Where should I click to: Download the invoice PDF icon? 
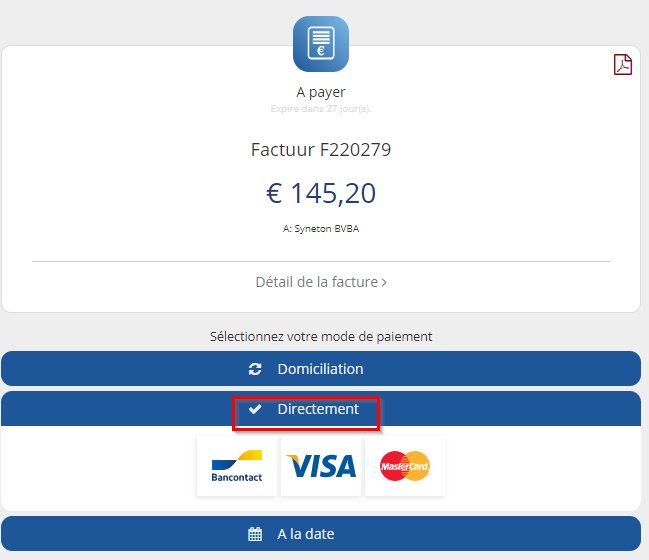click(x=623, y=65)
